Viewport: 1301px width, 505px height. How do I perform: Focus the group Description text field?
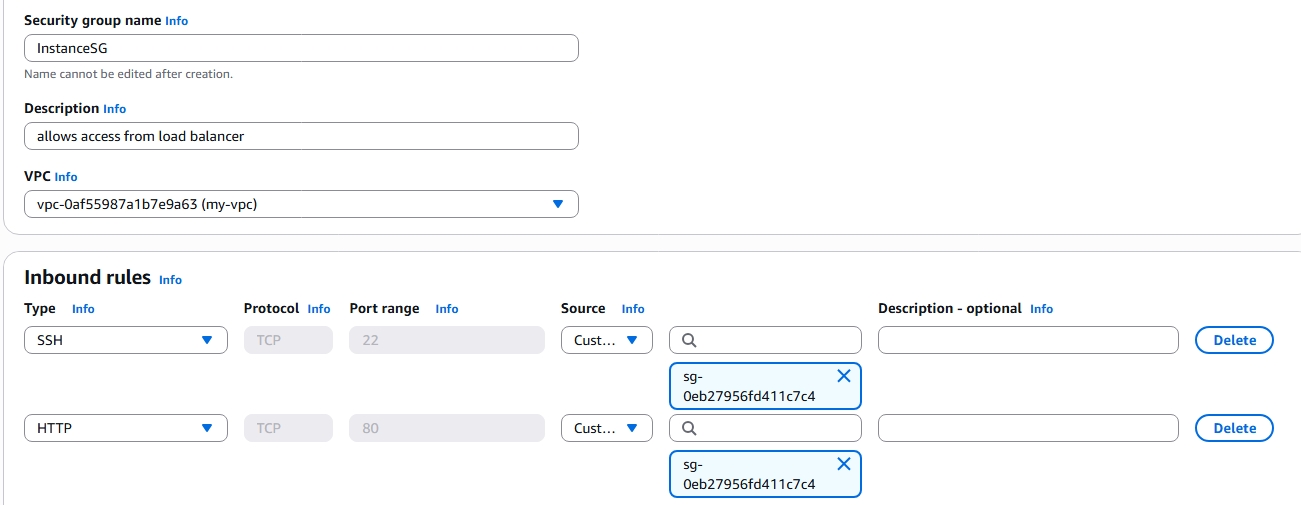[x=301, y=136]
